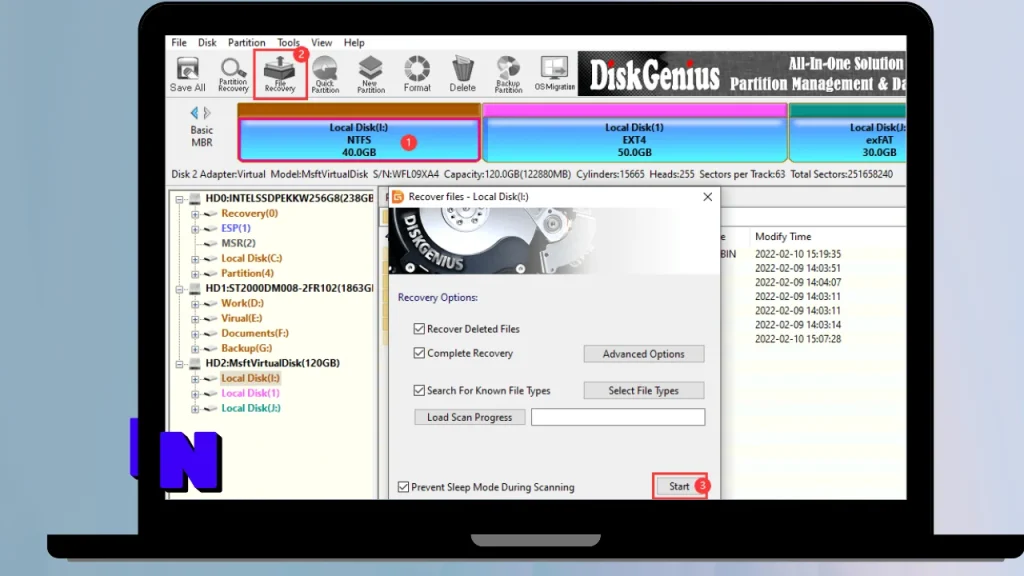This screenshot has width=1024, height=576.
Task: Collapse the HD2 MsftVirtualDisk node
Action: [180, 364]
